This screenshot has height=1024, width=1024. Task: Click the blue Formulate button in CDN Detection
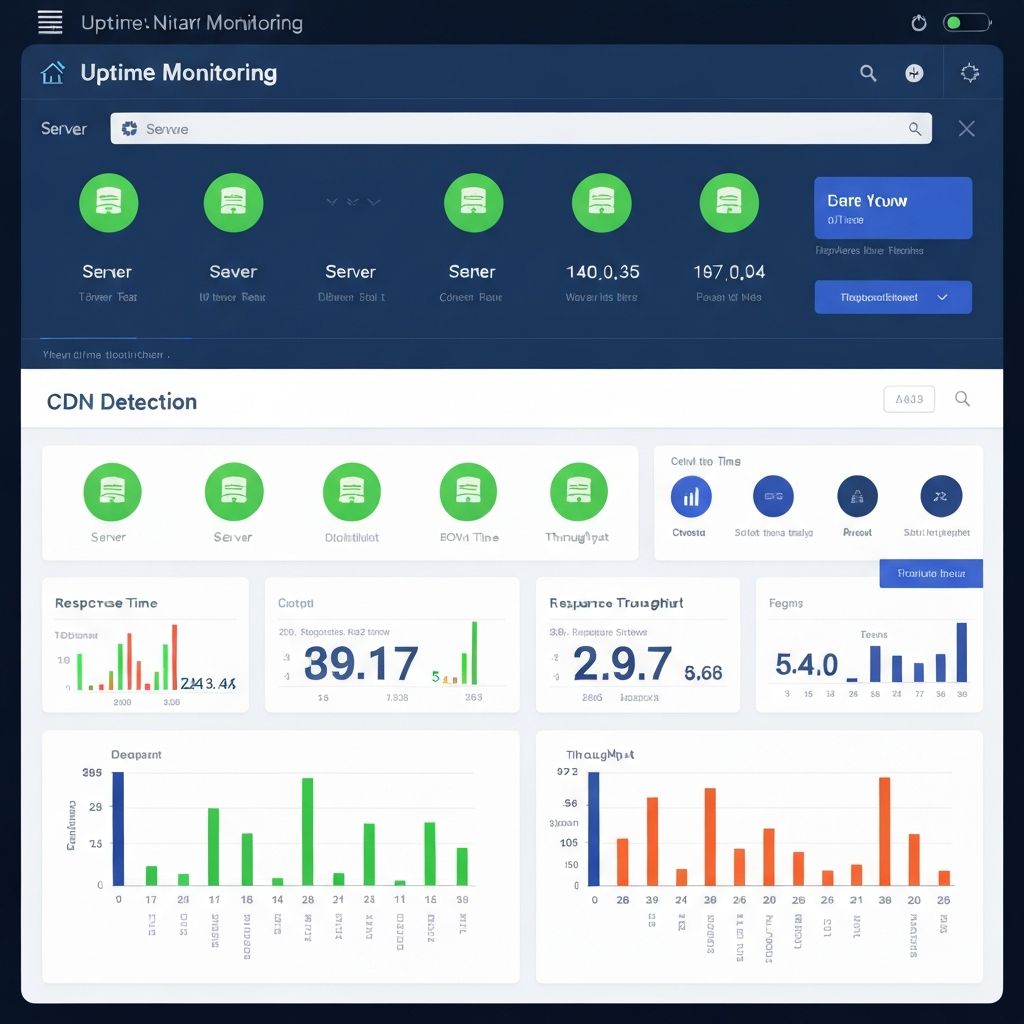pos(930,573)
